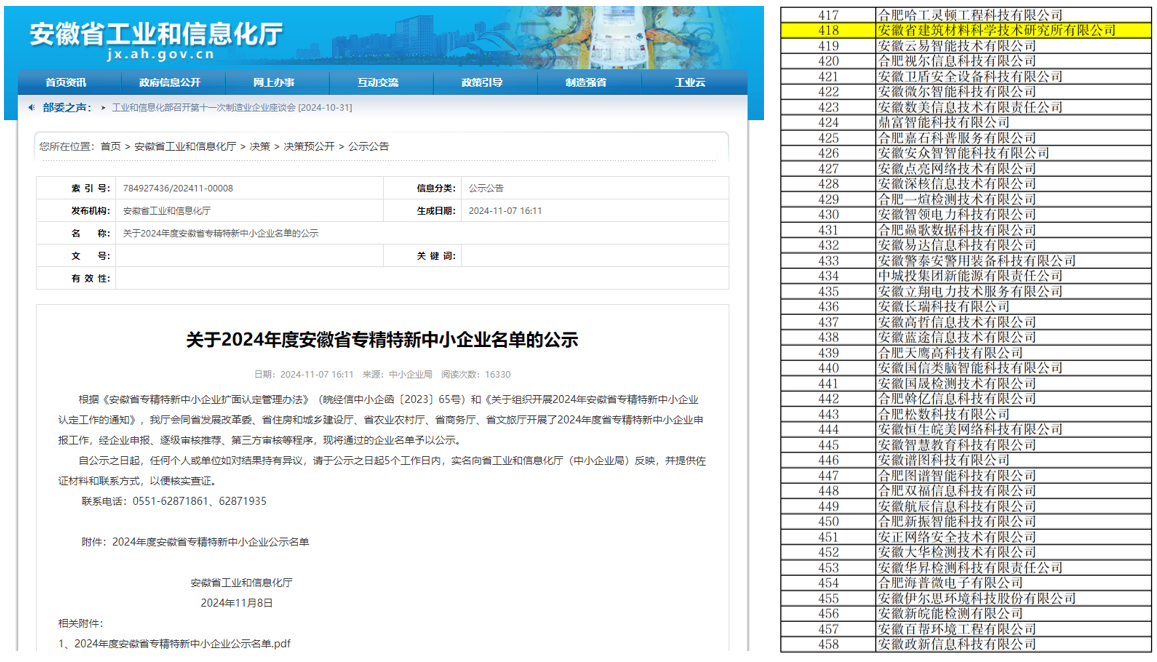The height and width of the screenshot is (662, 1157).
Task: Click the 附件 line naming the 公示名单
Action: (196, 542)
